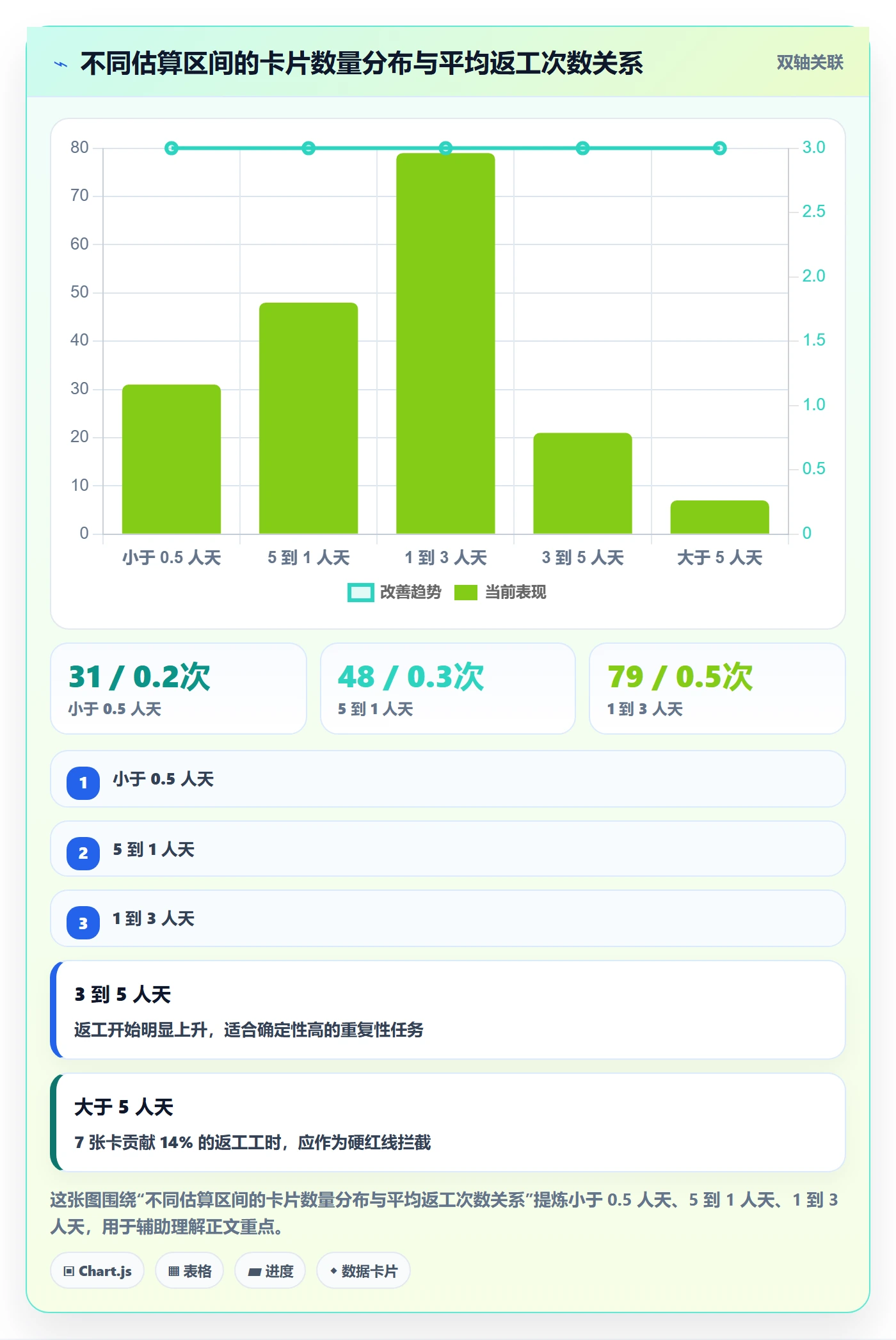Select the 数据卡片 tag chip
The width and height of the screenshot is (896, 1340).
(x=364, y=1271)
